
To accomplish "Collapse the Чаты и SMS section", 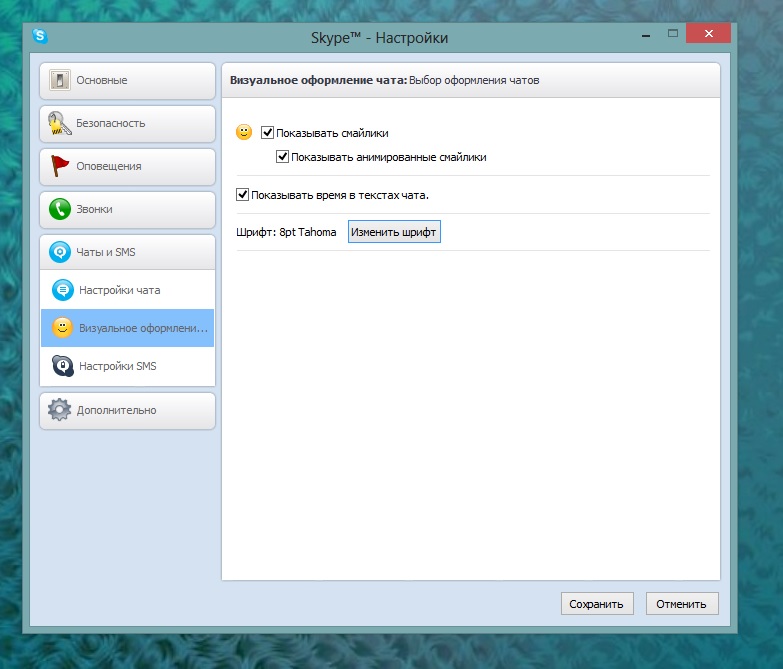I will (x=127, y=252).
